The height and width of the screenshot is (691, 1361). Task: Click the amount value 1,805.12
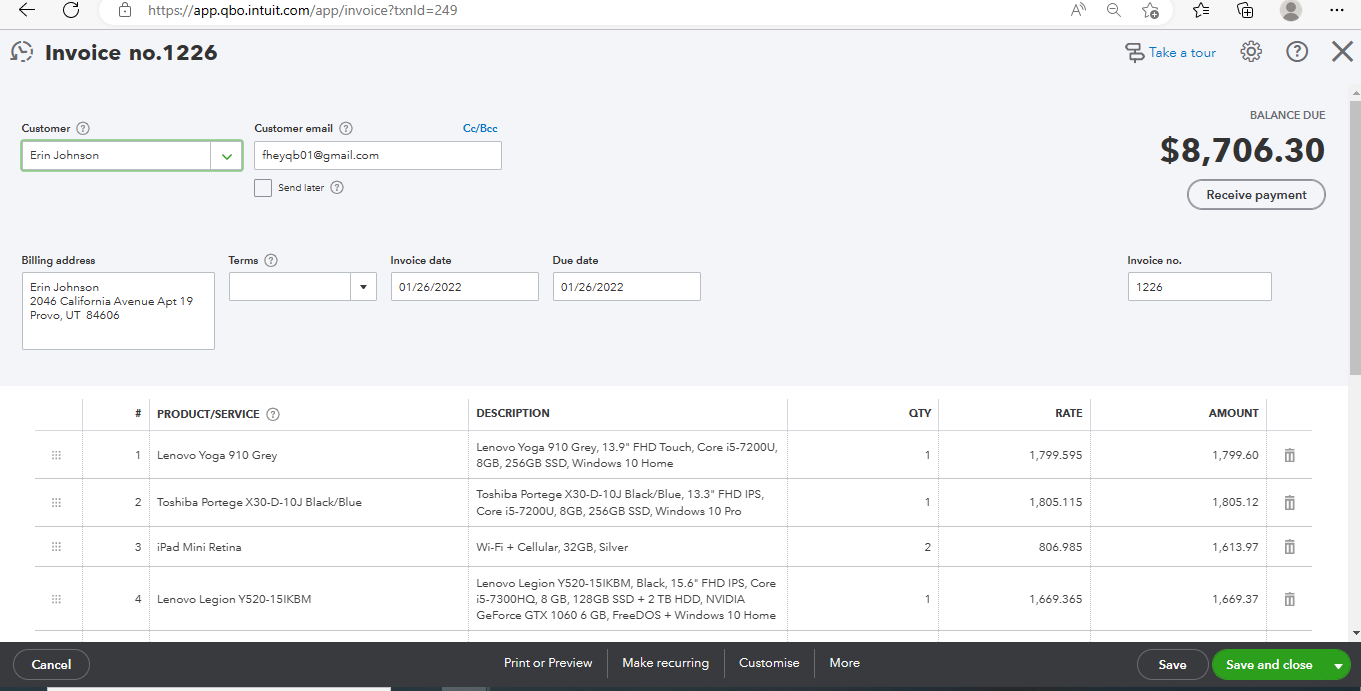click(x=1235, y=502)
